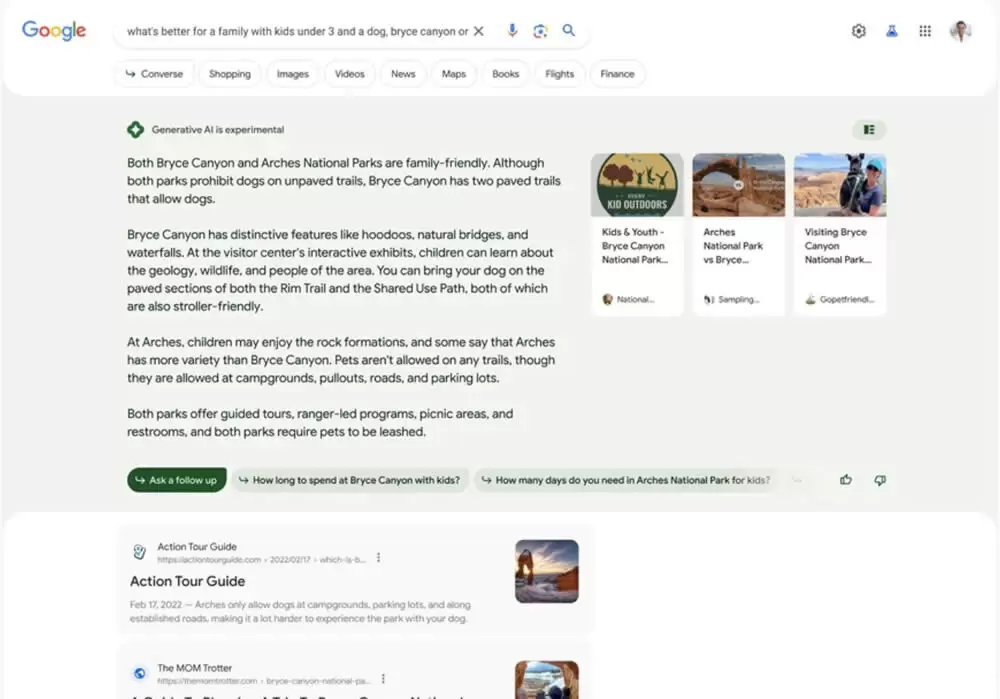The height and width of the screenshot is (699, 1000).
Task: Open Google Lens search by image
Action: 540,31
